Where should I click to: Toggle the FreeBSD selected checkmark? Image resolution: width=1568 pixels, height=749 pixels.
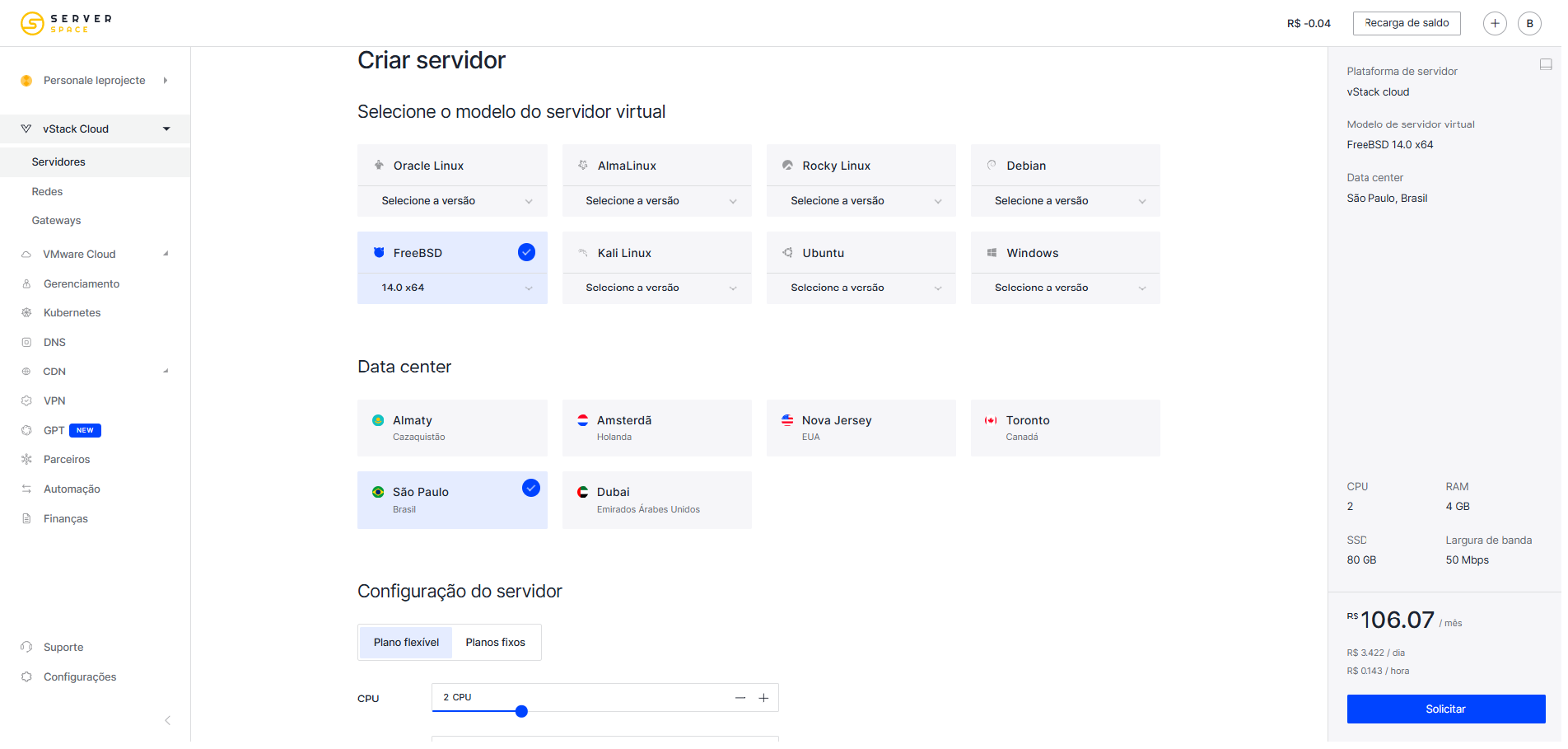(x=526, y=252)
